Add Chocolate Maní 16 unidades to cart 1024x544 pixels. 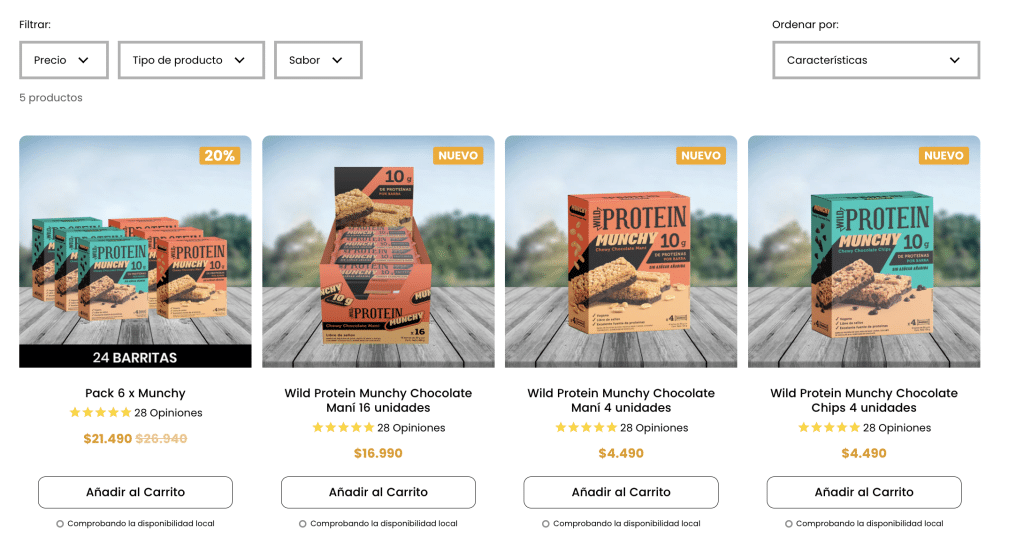coord(378,492)
